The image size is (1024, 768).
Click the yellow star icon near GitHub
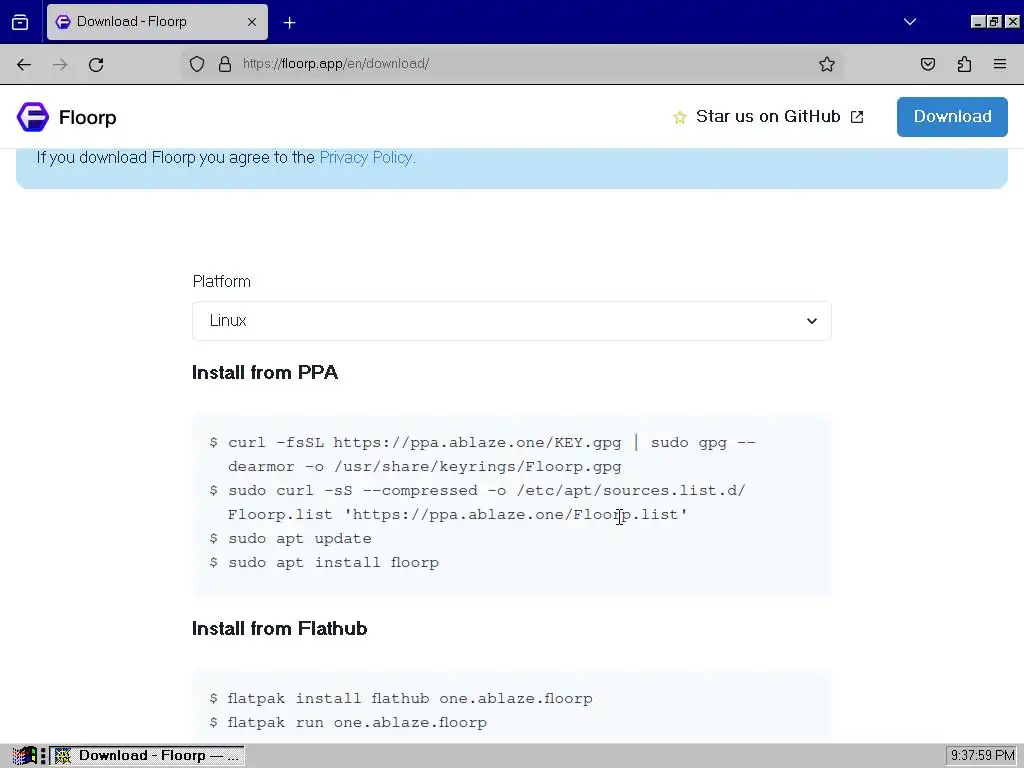[x=680, y=117]
